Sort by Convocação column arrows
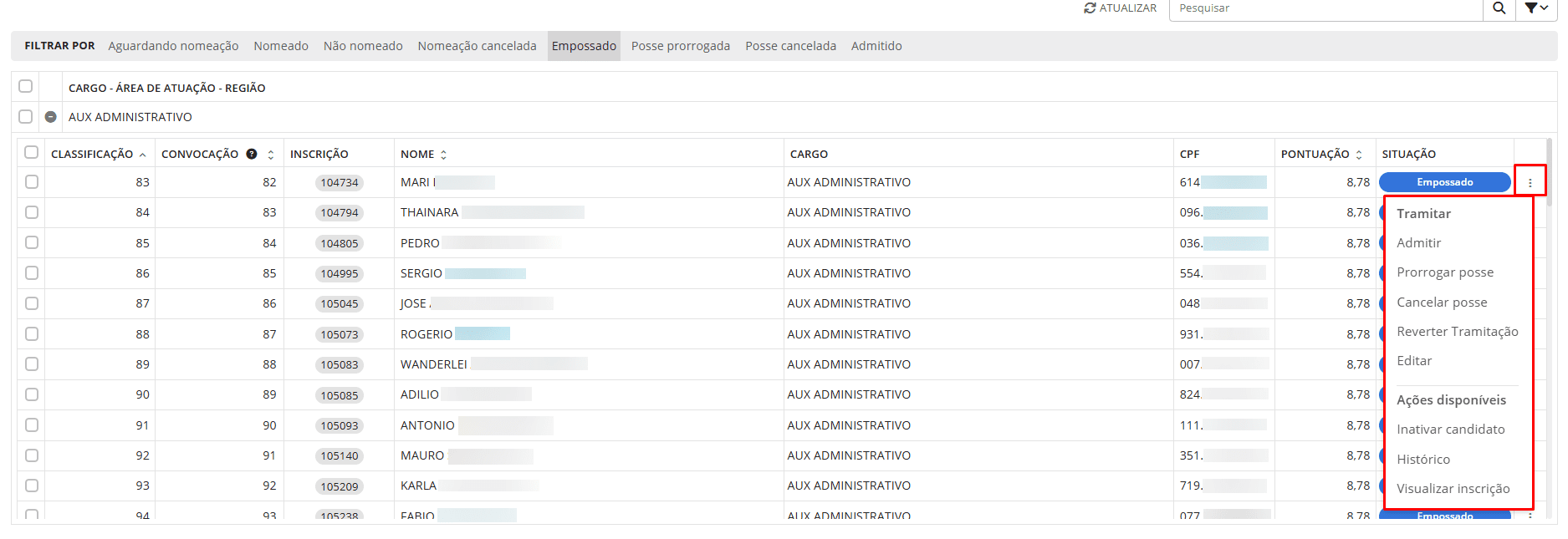The width and height of the screenshot is (1568, 539). click(x=271, y=155)
